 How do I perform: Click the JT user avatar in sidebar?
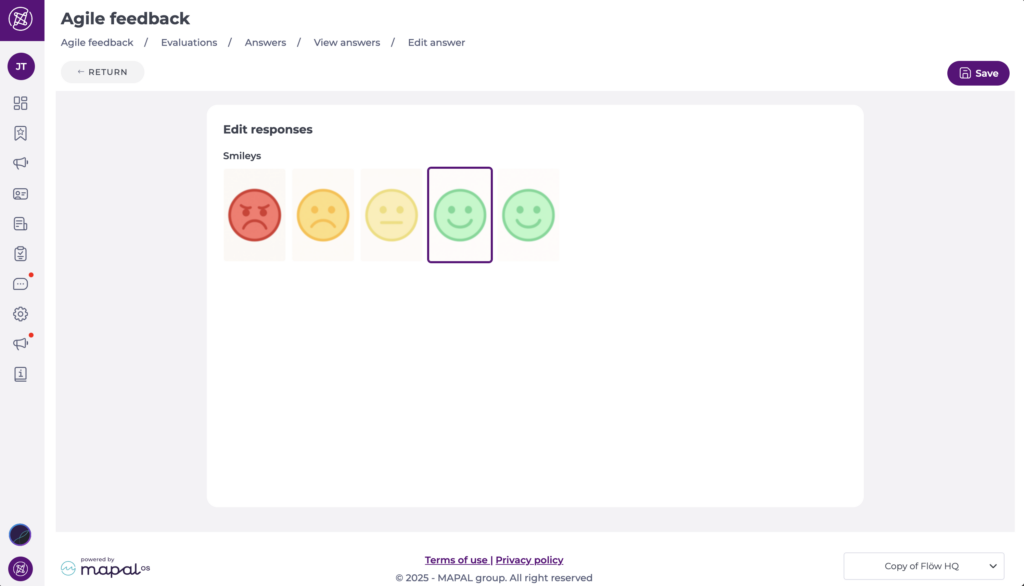point(21,67)
